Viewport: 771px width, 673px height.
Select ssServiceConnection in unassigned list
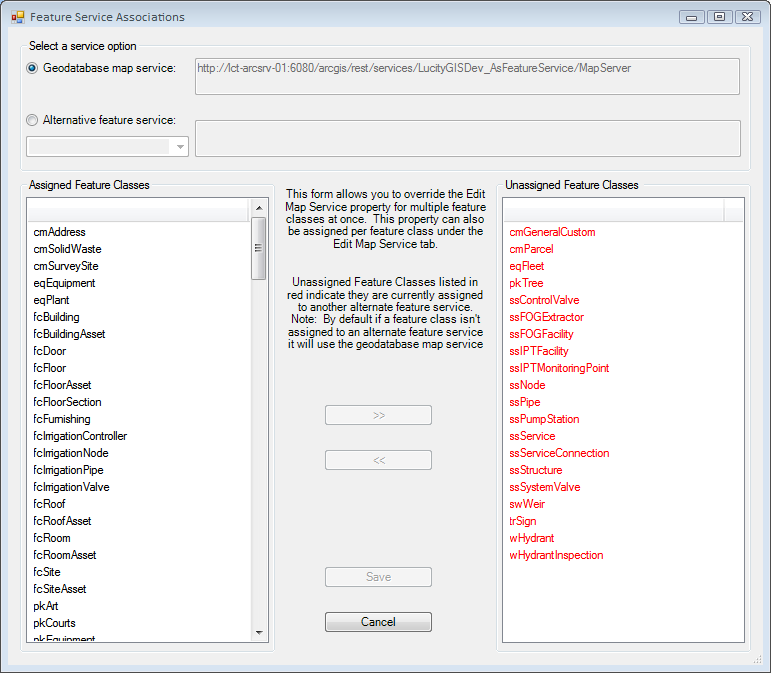(x=559, y=453)
